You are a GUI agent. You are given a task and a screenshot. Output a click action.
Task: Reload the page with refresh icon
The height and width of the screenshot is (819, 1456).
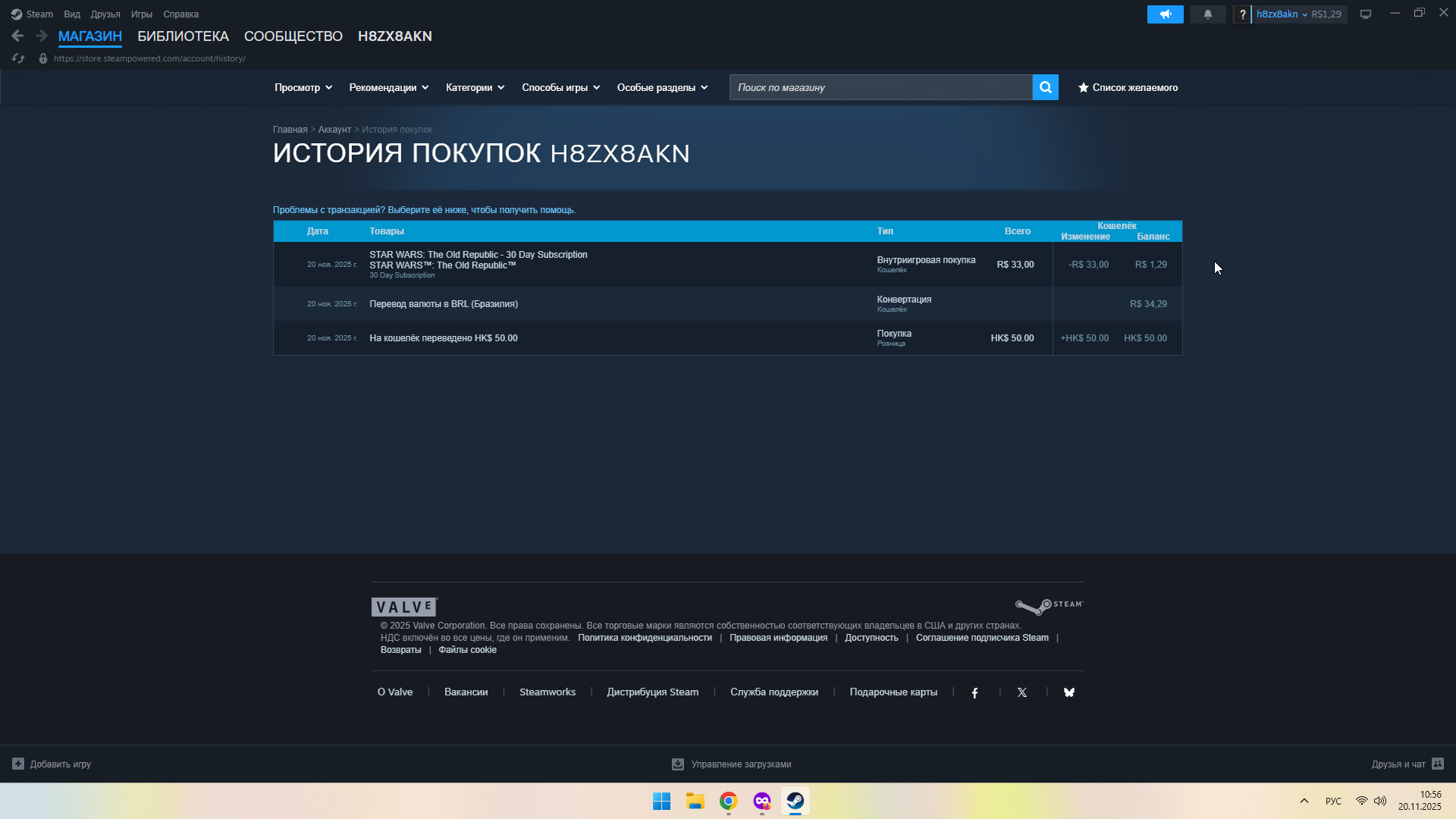[18, 58]
